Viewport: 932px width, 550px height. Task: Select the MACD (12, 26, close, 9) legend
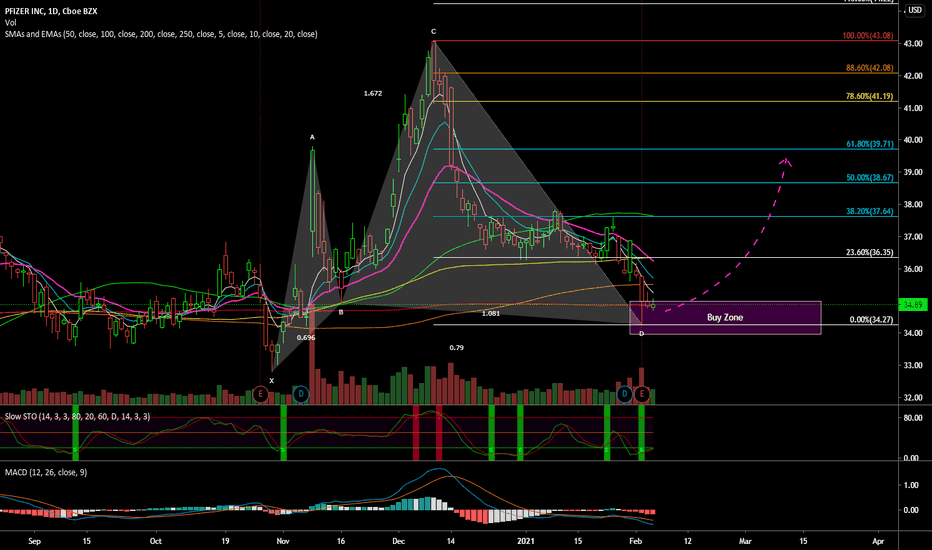[46, 472]
